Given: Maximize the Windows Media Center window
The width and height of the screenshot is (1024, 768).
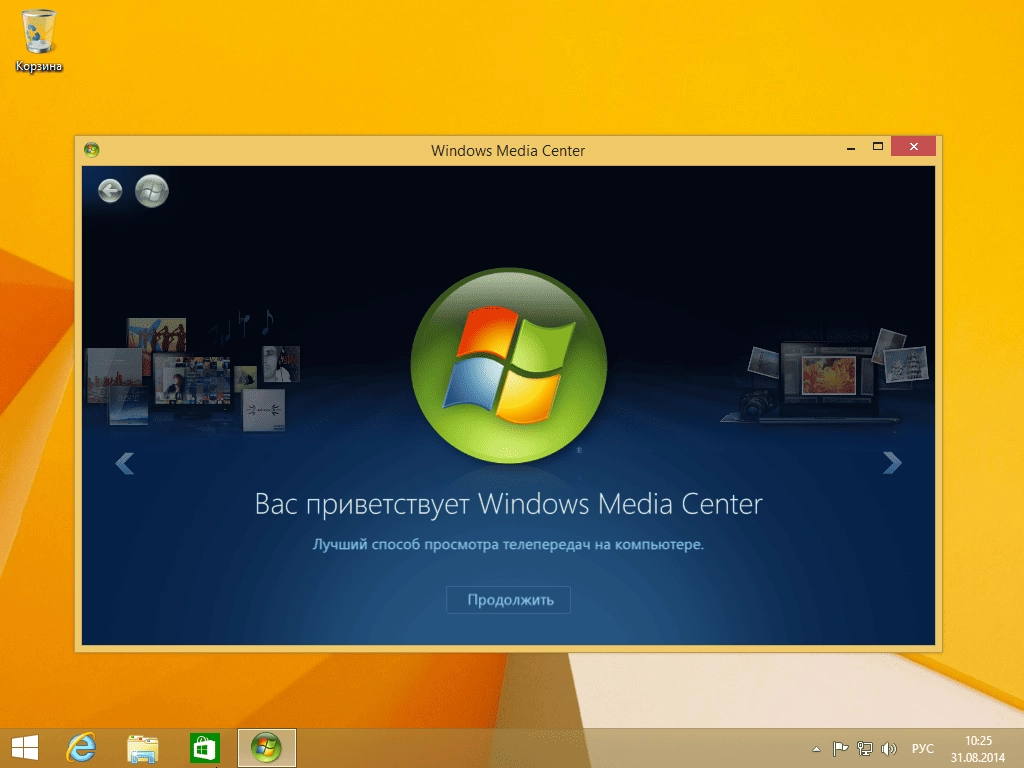Looking at the screenshot, I should coord(878,147).
